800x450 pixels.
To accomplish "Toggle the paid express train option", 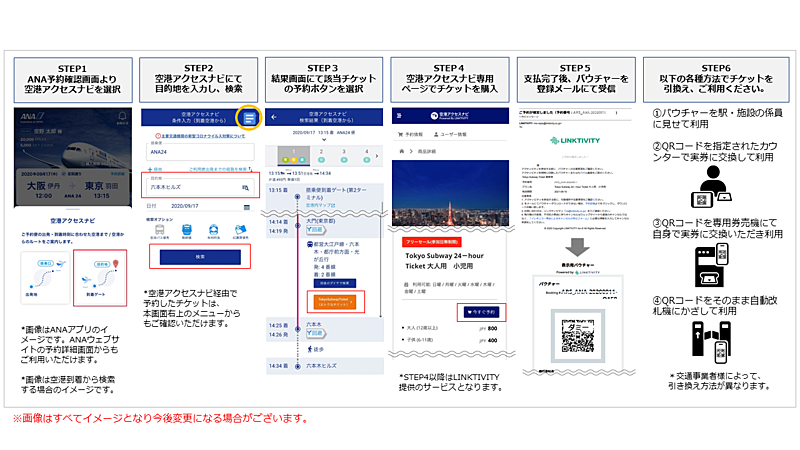I will pos(213,231).
